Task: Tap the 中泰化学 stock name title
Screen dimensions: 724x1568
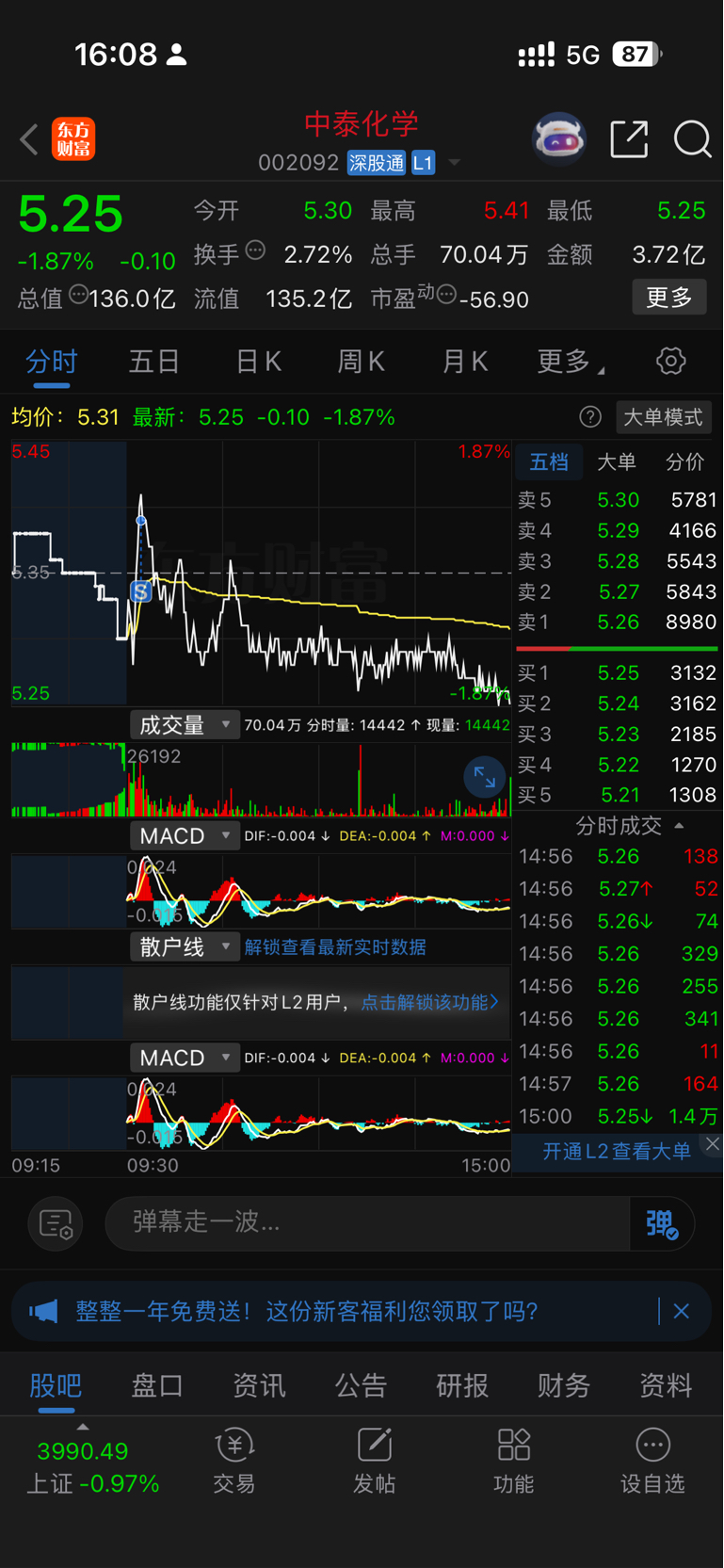Action: (x=362, y=123)
